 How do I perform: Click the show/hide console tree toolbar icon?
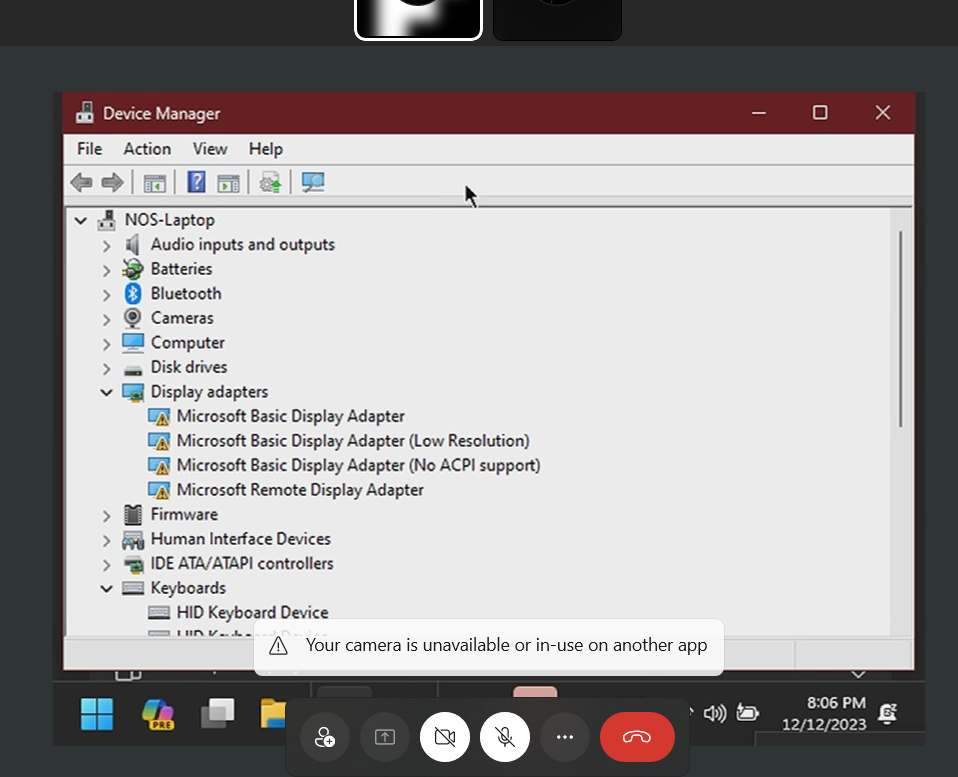pyautogui.click(x=155, y=183)
